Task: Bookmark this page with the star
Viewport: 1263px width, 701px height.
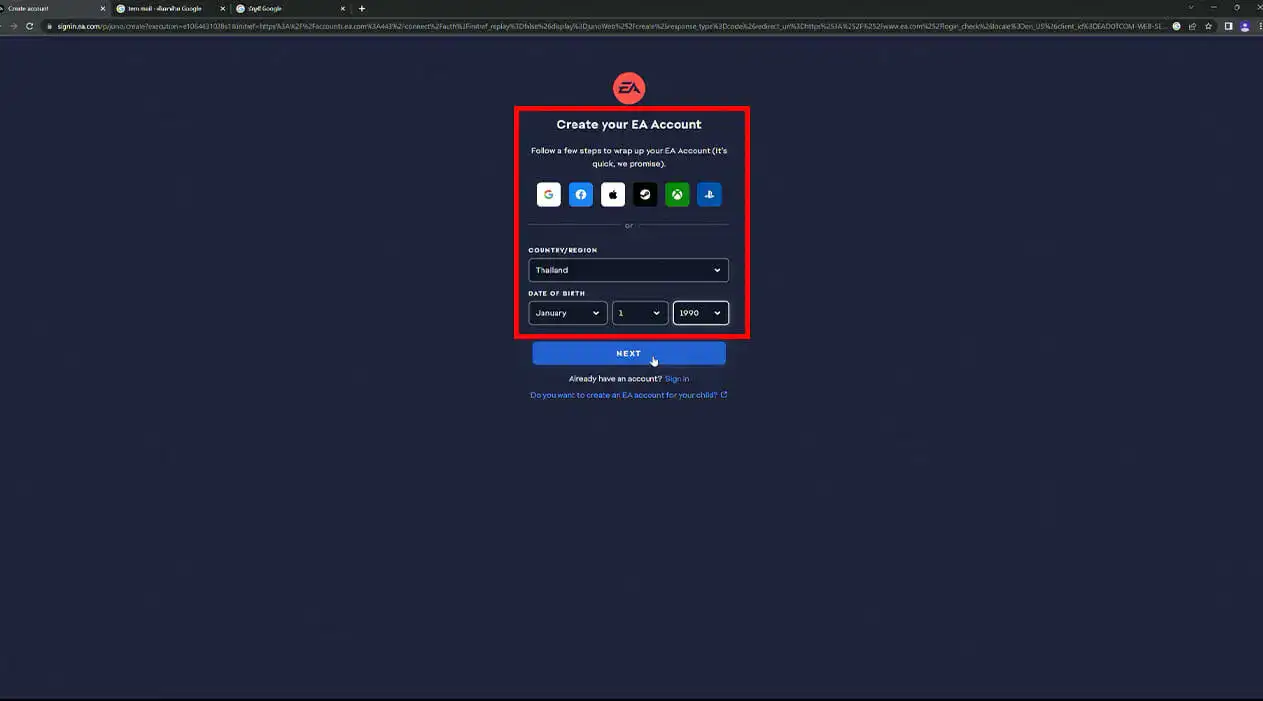Action: [x=1209, y=26]
